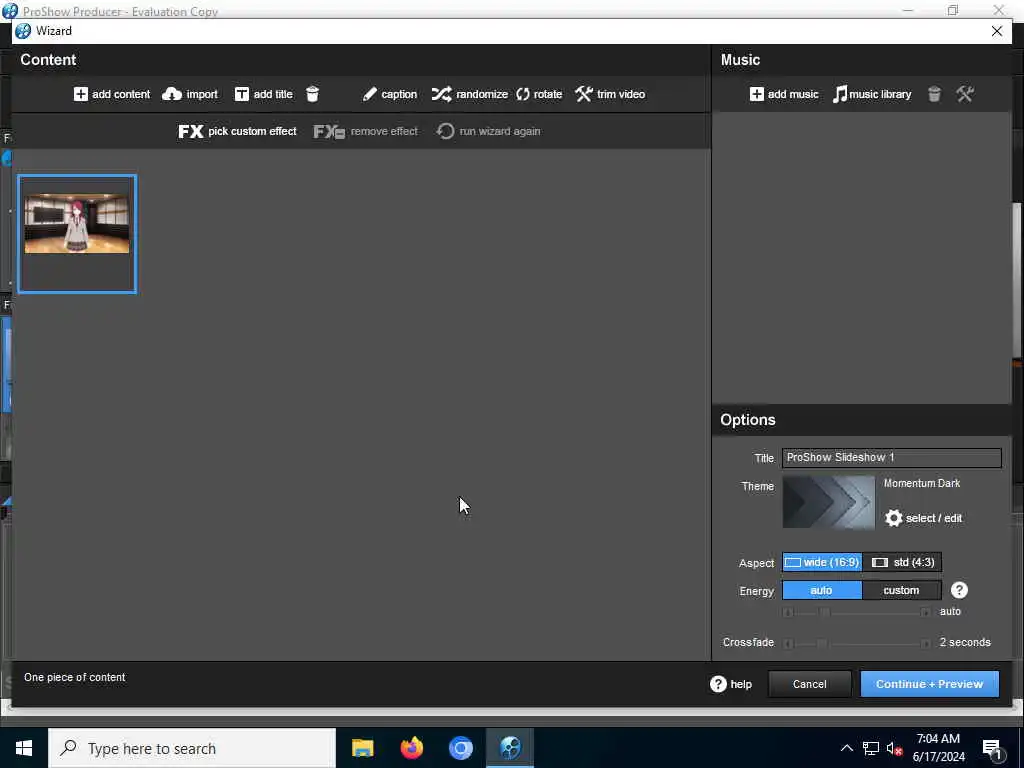Click rotate for the selected content

(539, 94)
